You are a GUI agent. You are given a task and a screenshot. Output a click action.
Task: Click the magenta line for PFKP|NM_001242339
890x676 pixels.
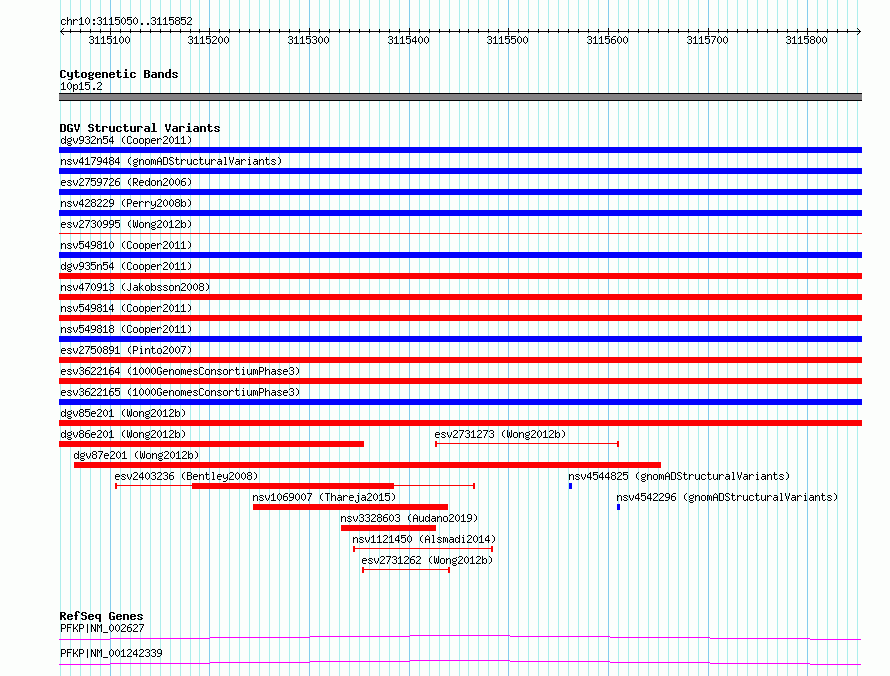tap(460, 662)
